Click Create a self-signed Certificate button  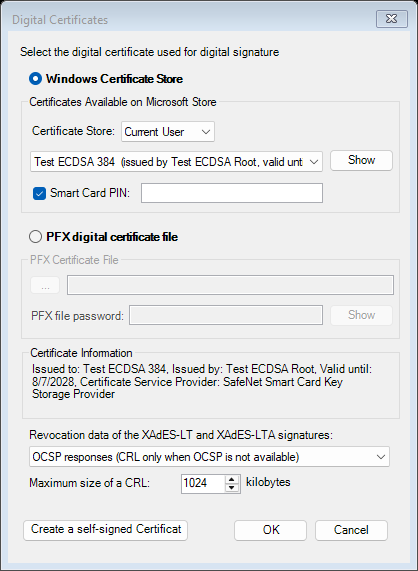click(x=106, y=530)
